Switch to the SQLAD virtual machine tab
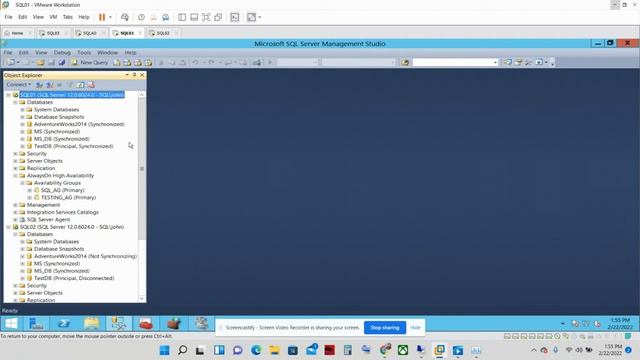640x360 pixels. pyautogui.click(x=90, y=33)
